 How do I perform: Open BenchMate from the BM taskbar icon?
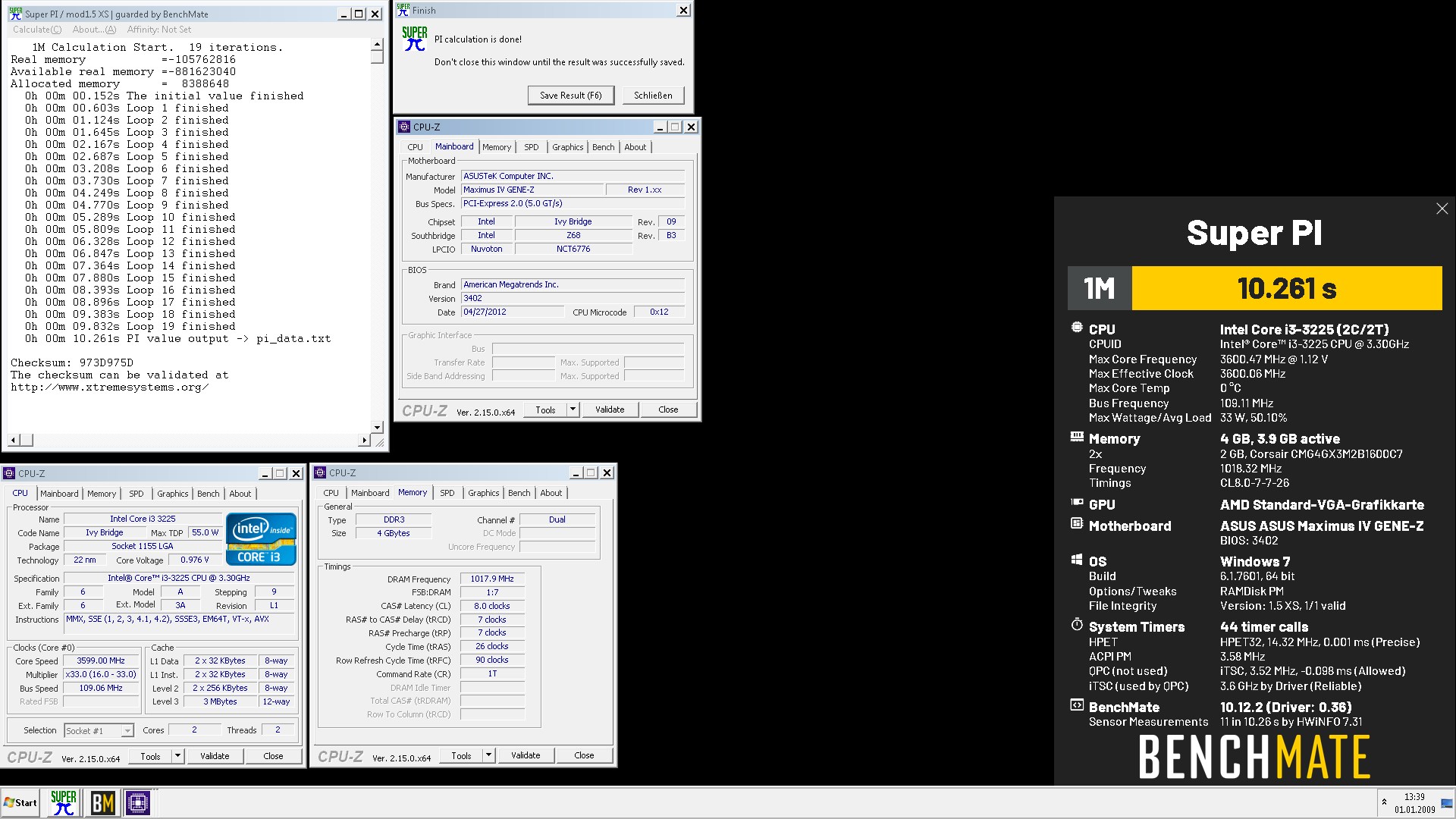pos(102,802)
